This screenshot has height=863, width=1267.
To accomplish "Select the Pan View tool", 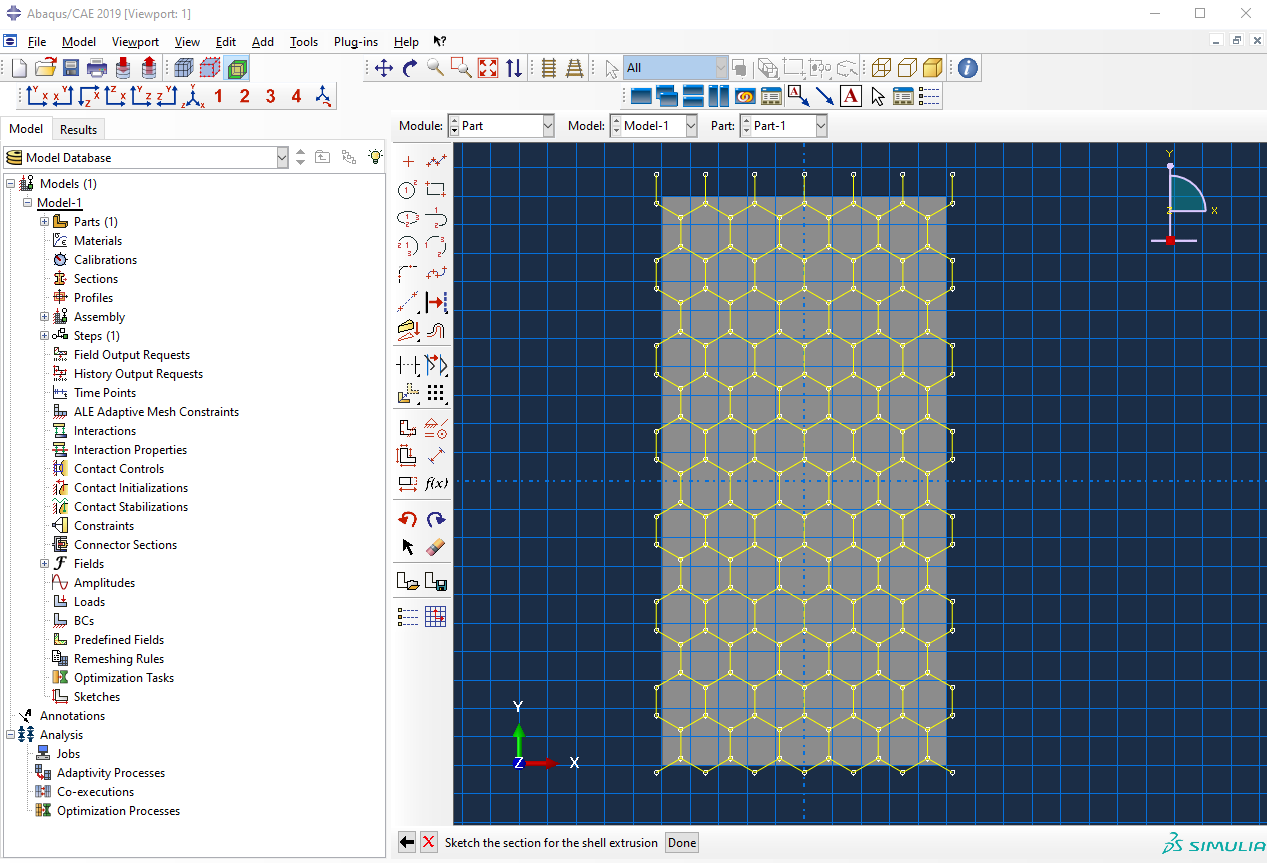I will 383,68.
